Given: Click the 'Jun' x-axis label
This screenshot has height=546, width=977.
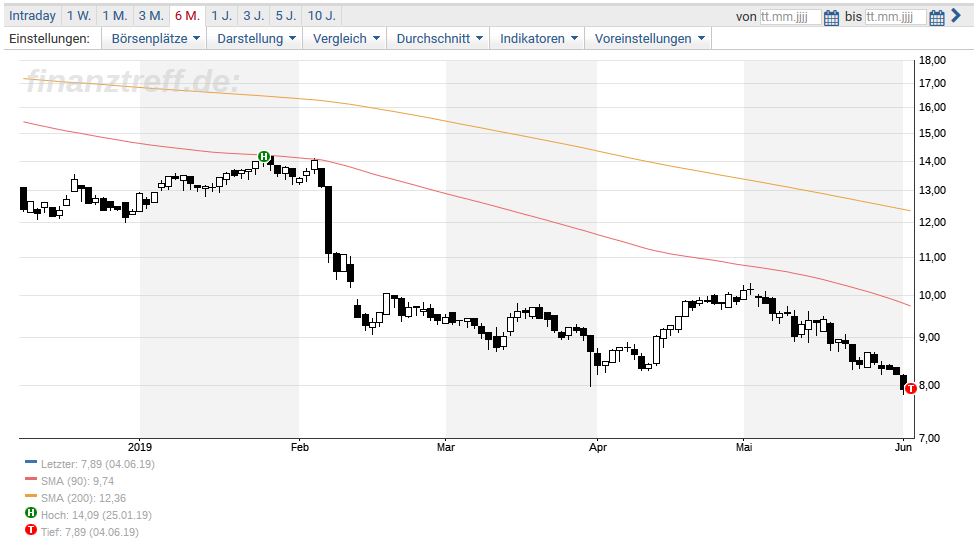Looking at the screenshot, I should click(x=903, y=447).
